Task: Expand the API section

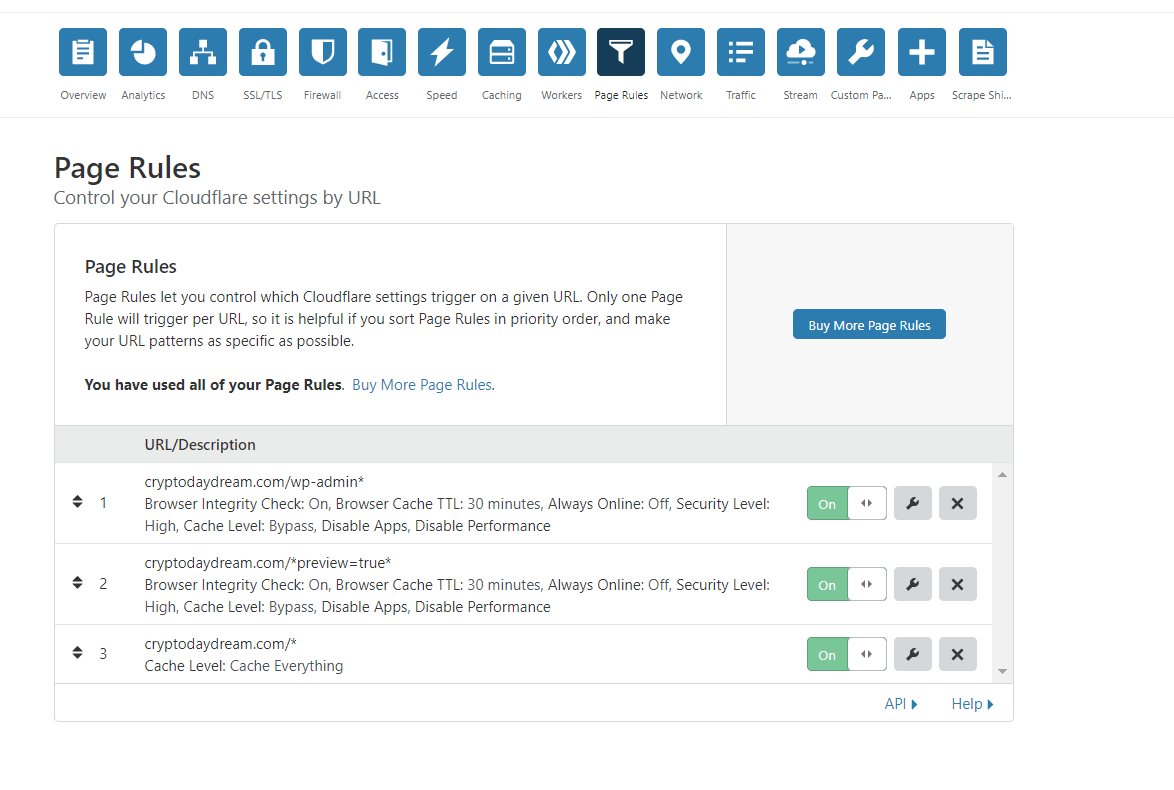Action: pos(901,704)
